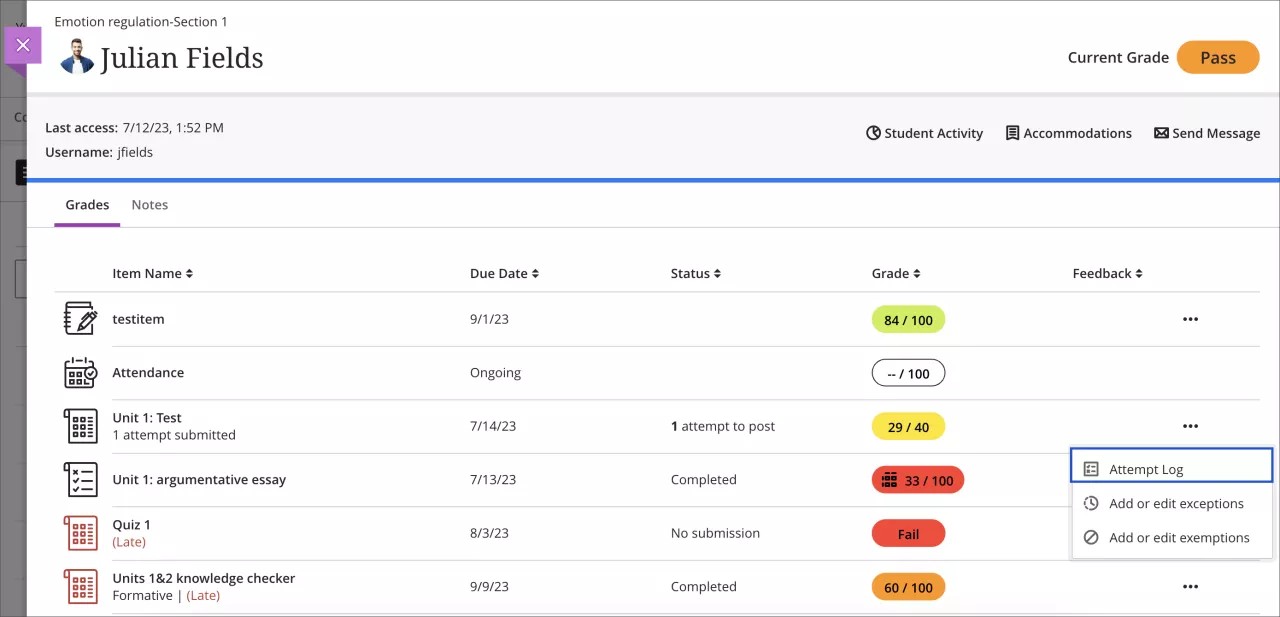Viewport: 1280px width, 617px height.
Task: Select the assignment icon for Unit 1: argumentative essay
Action: (x=80, y=479)
